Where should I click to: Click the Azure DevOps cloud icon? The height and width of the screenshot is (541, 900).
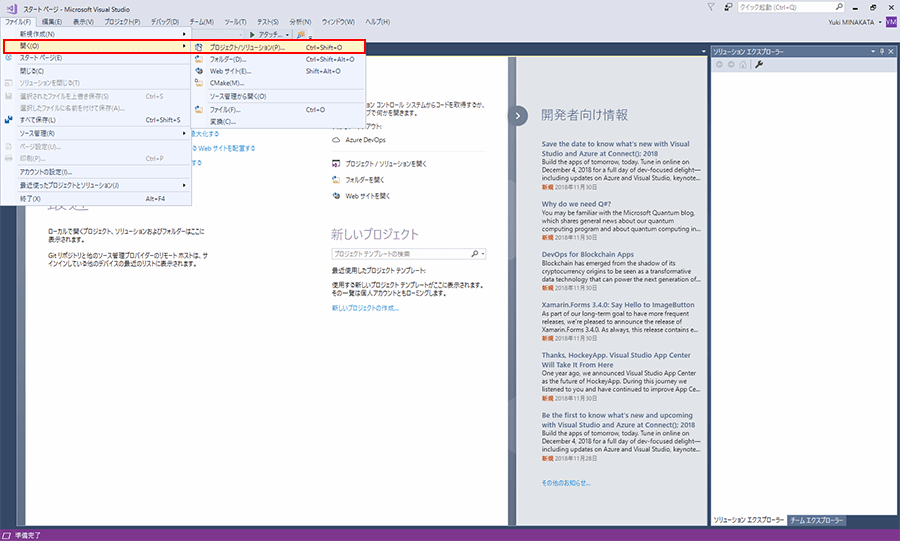click(x=336, y=140)
